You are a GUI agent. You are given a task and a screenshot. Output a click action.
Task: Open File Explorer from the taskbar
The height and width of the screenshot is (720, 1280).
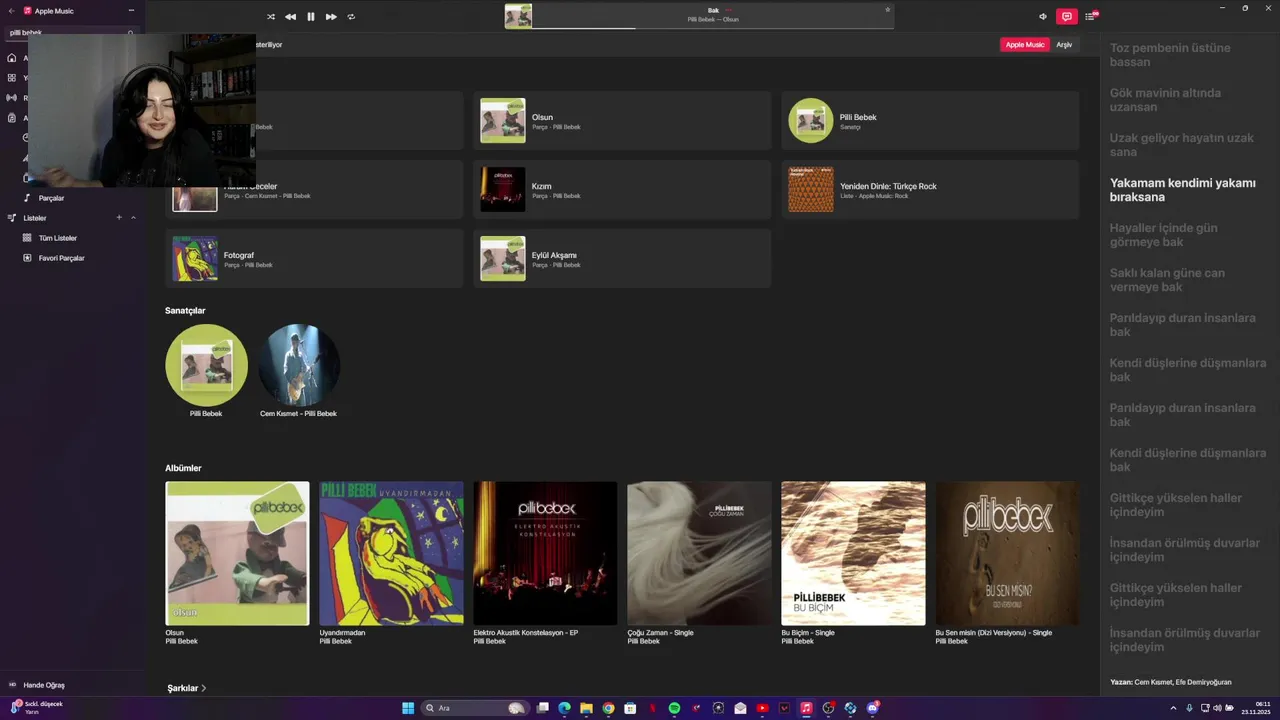586,708
